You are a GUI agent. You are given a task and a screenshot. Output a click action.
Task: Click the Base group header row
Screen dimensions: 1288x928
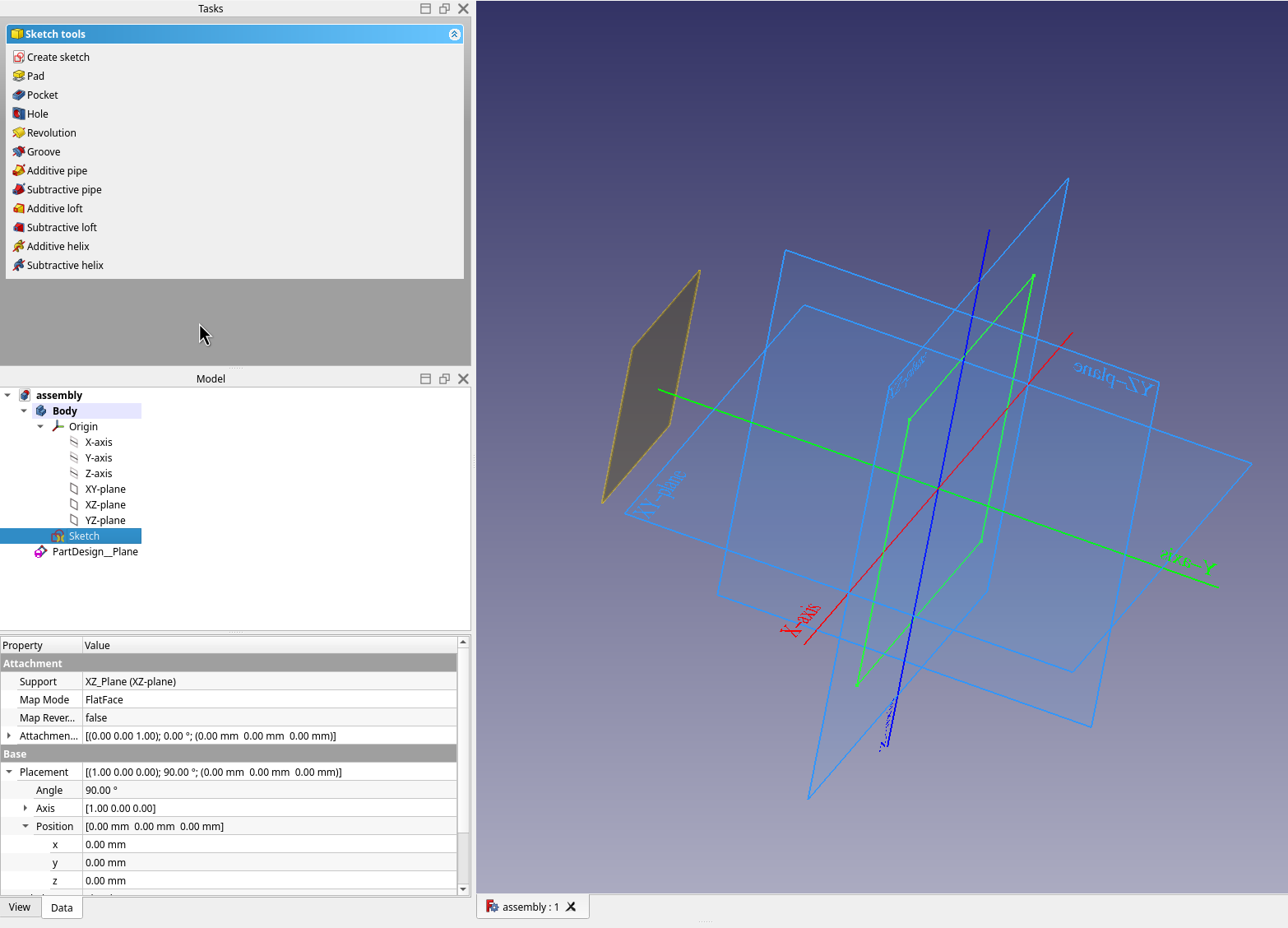coord(229,754)
